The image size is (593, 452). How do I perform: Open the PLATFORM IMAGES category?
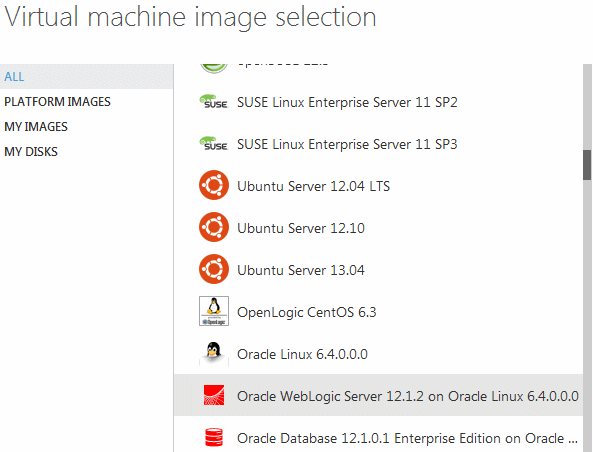click(57, 102)
